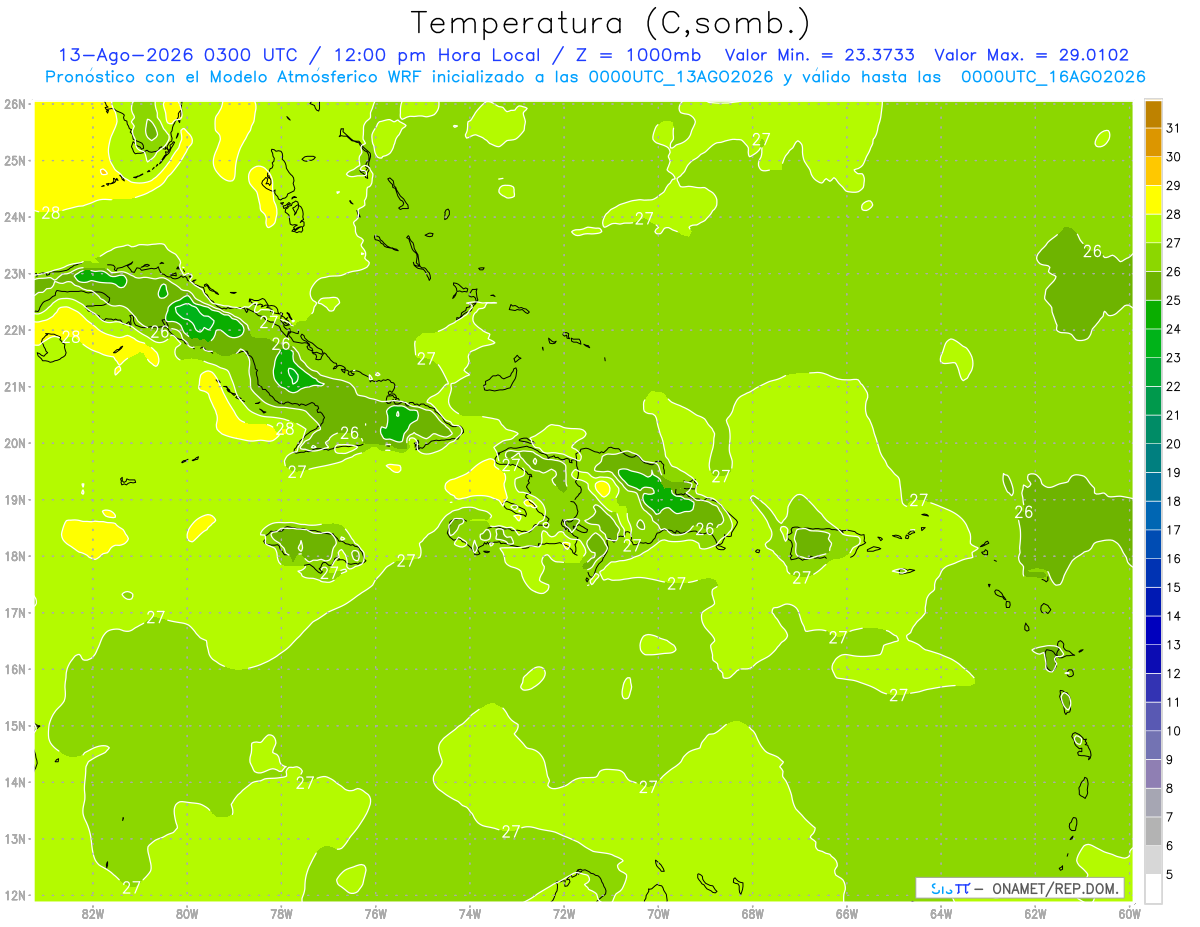This screenshot has width=1200, height=927.
Task: Click the pressure level "Z = 1000mb"
Action: click(637, 55)
